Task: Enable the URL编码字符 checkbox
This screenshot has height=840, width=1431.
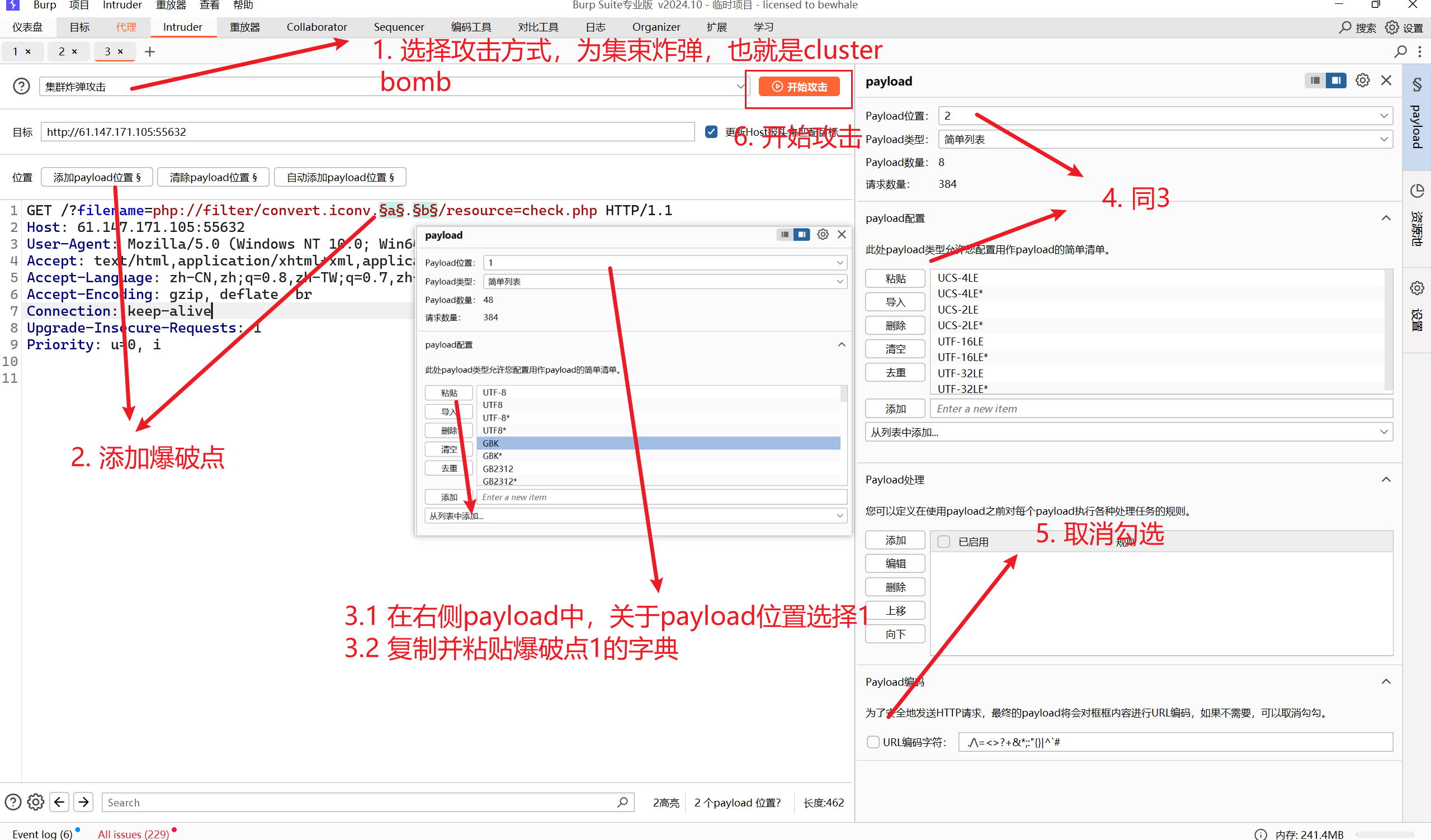Action: [x=873, y=742]
